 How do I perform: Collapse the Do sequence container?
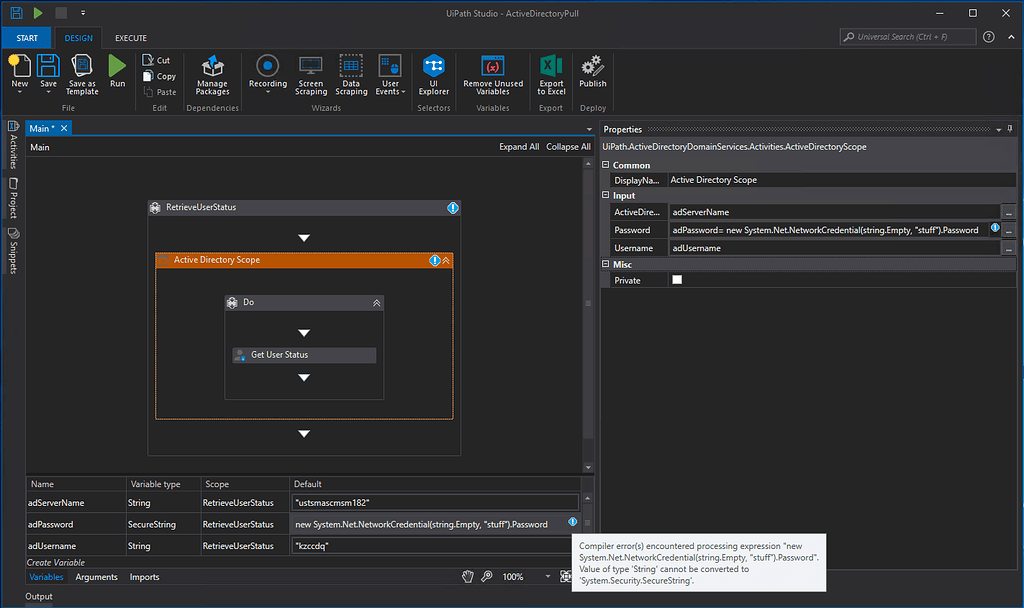point(376,302)
